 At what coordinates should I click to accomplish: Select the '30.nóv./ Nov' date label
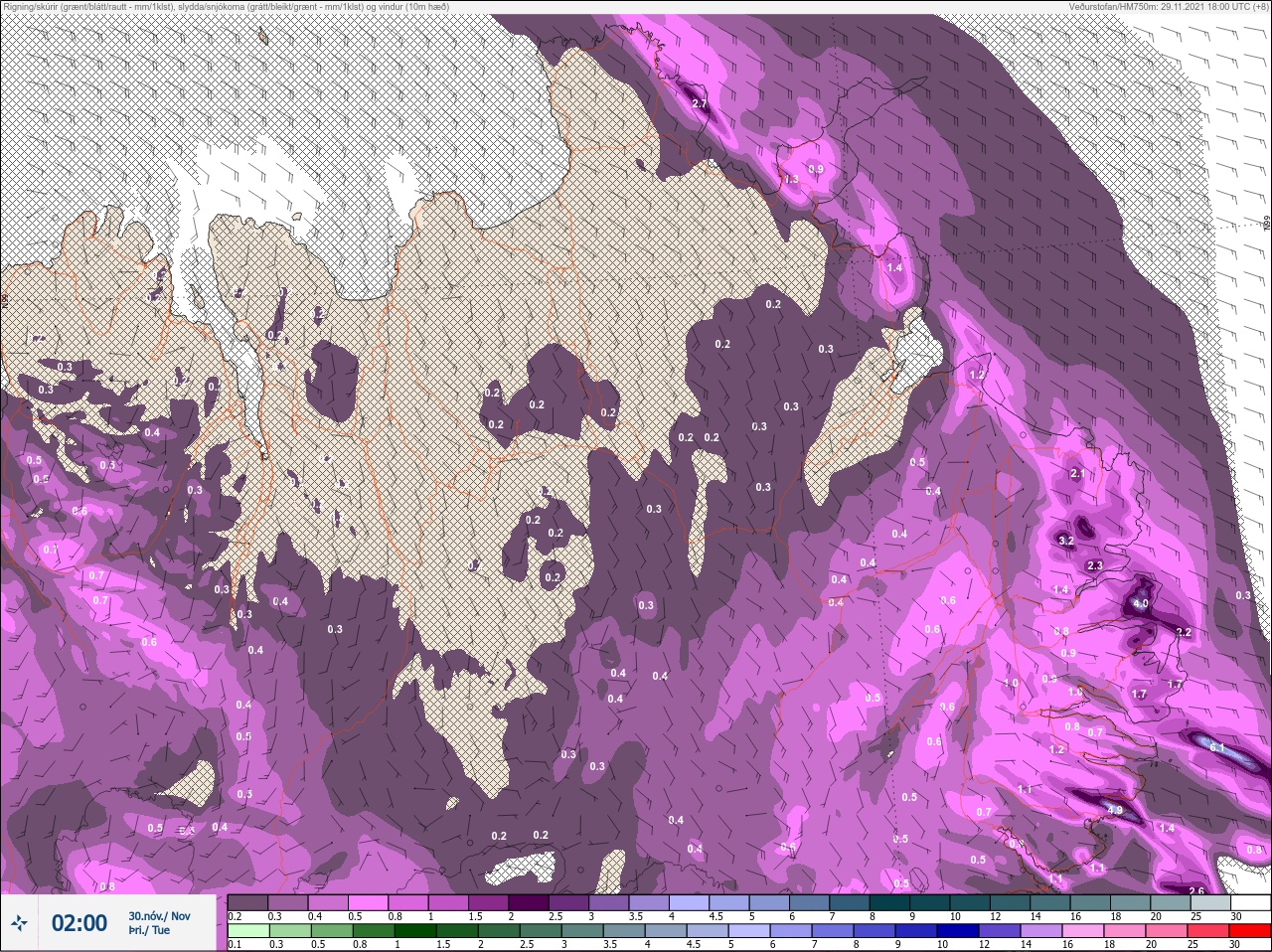point(159,915)
